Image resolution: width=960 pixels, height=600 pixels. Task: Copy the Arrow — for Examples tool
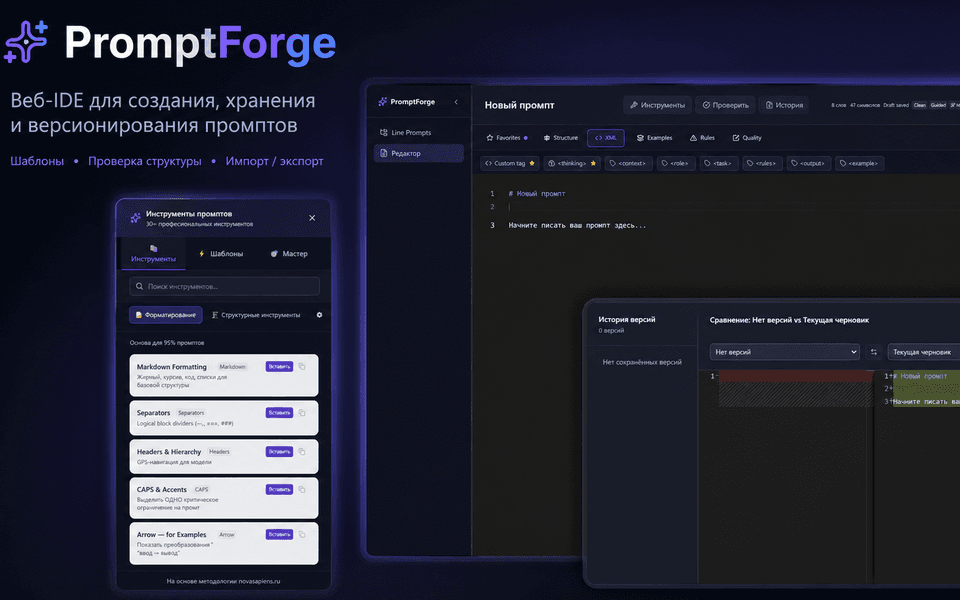tap(302, 534)
